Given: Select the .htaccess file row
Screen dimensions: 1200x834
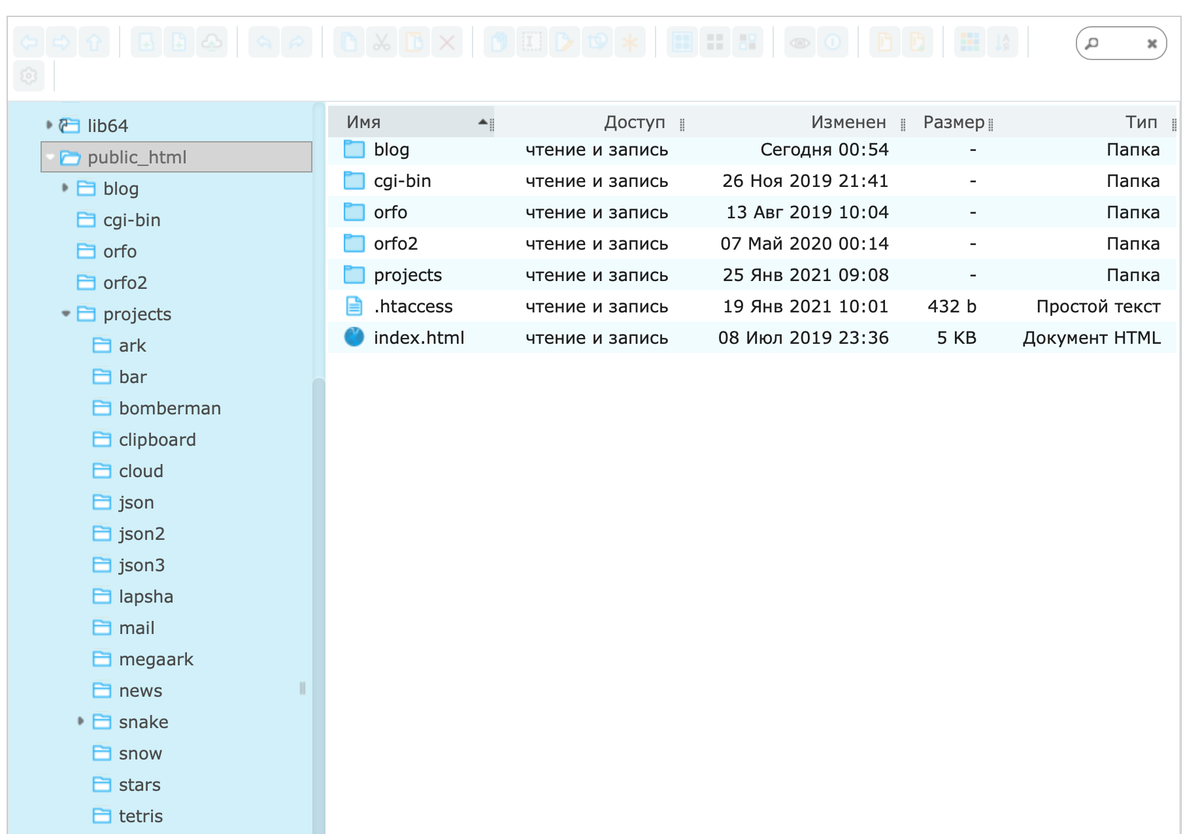Looking at the screenshot, I should coord(752,306).
